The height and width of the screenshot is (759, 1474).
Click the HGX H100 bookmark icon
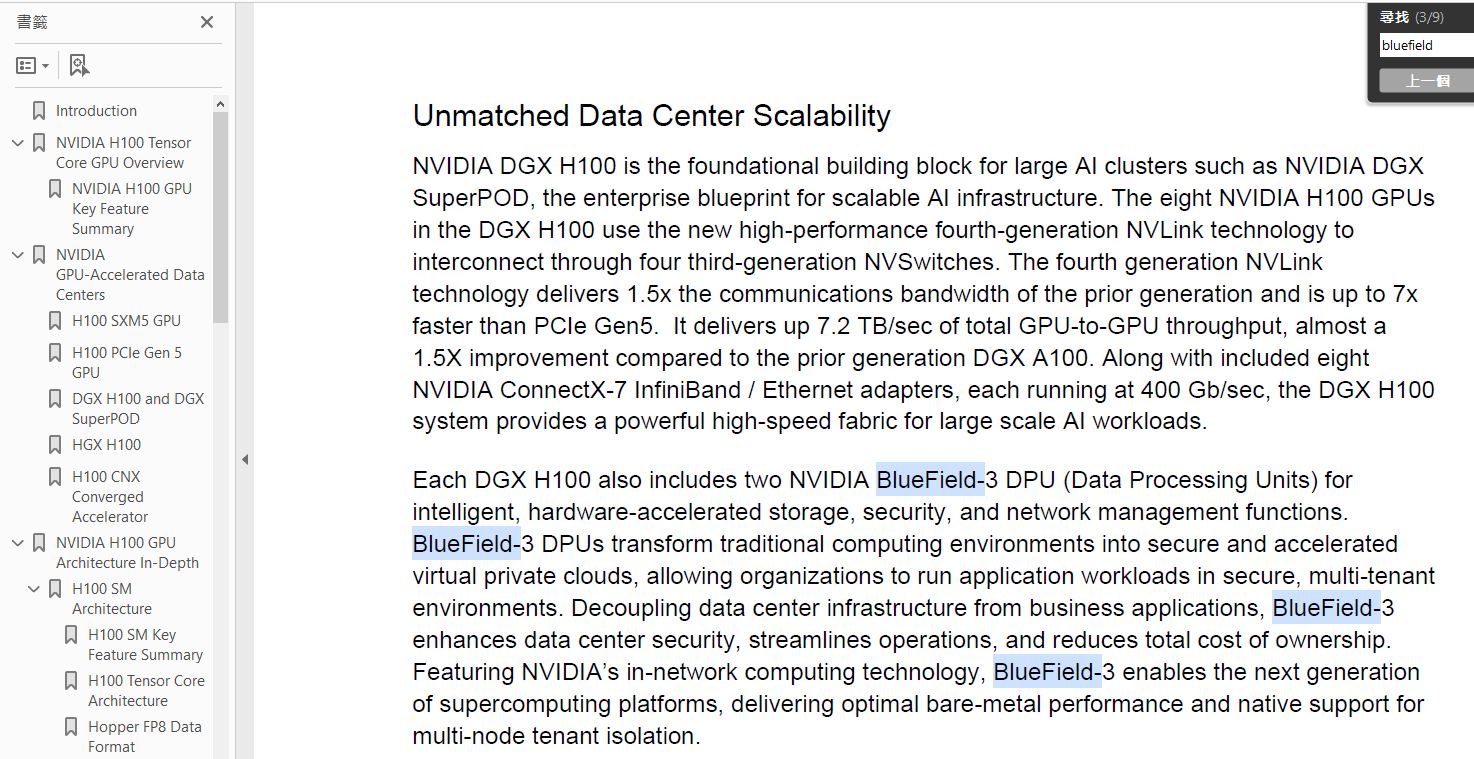[x=55, y=445]
